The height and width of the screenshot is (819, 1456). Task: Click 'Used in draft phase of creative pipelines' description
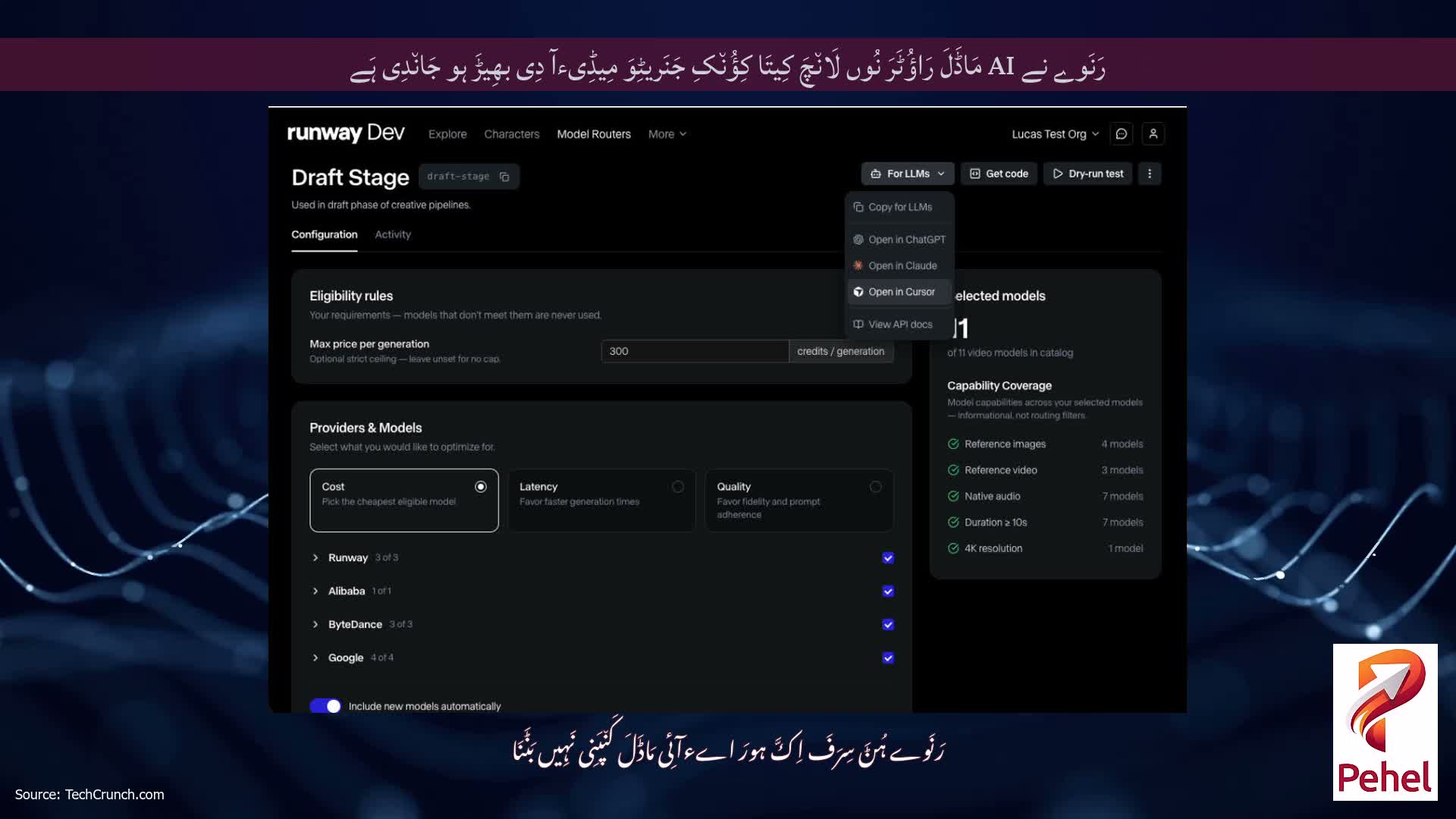(381, 205)
